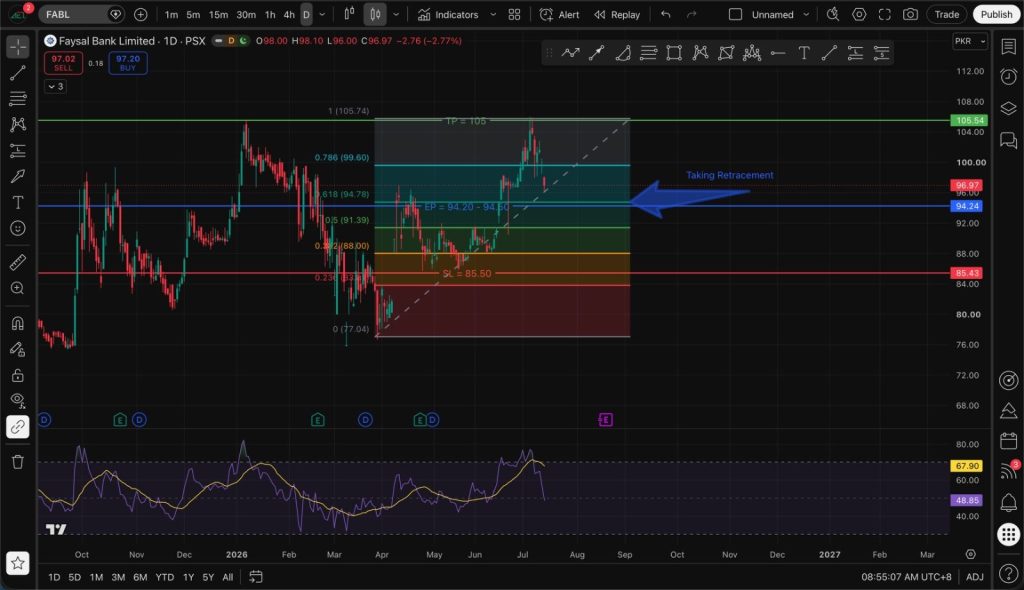Select the zoom in tool
The image size is (1024, 590).
(x=18, y=288)
